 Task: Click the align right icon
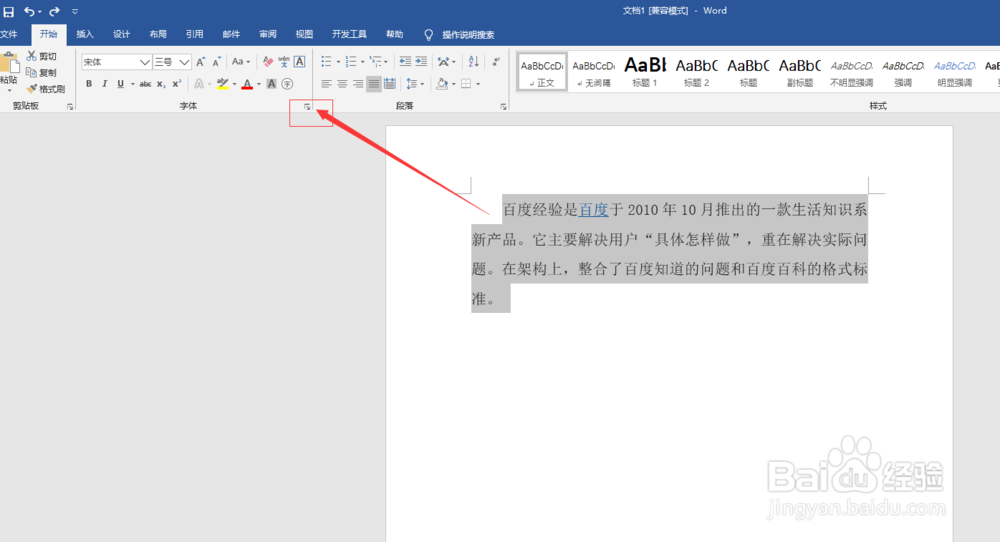[358, 84]
